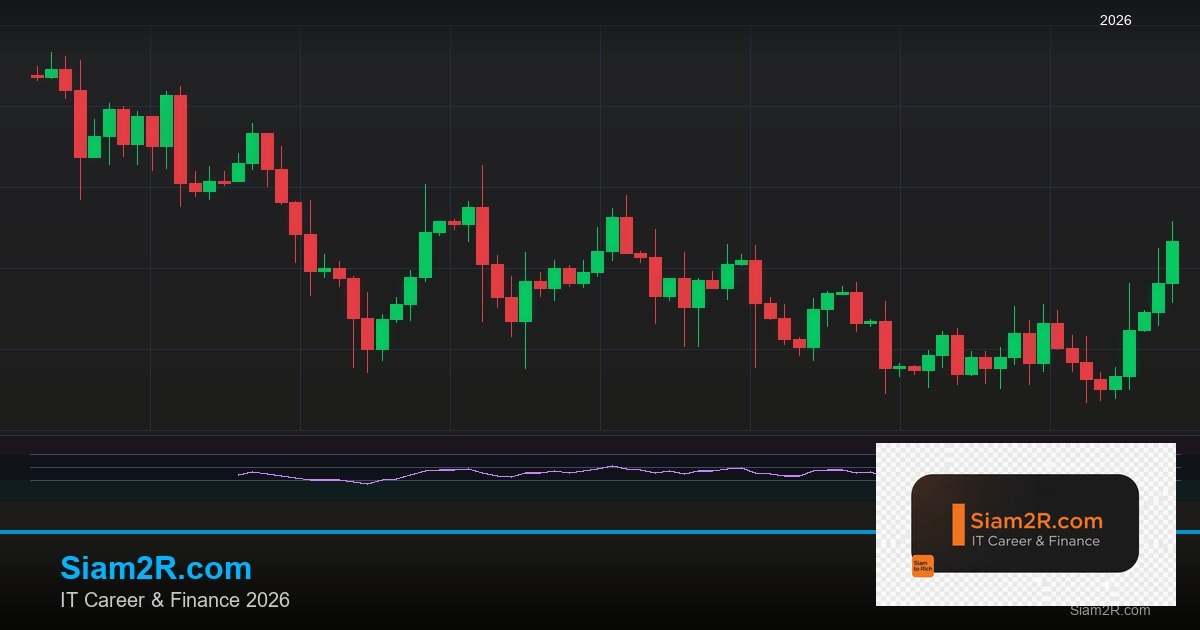Click the orange 'Siam to Rich' badge icon

coord(922,566)
